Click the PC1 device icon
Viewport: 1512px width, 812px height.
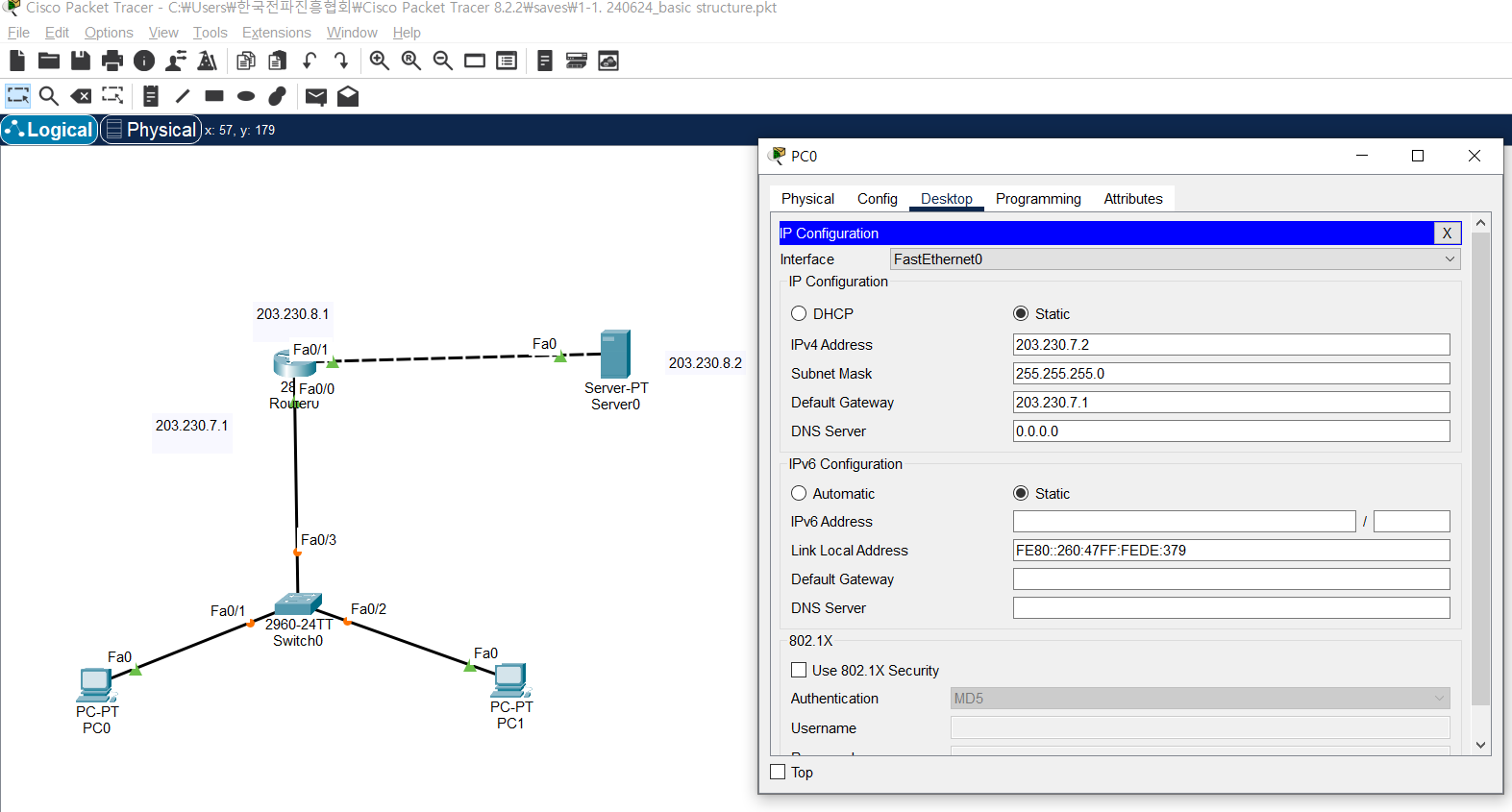[510, 680]
